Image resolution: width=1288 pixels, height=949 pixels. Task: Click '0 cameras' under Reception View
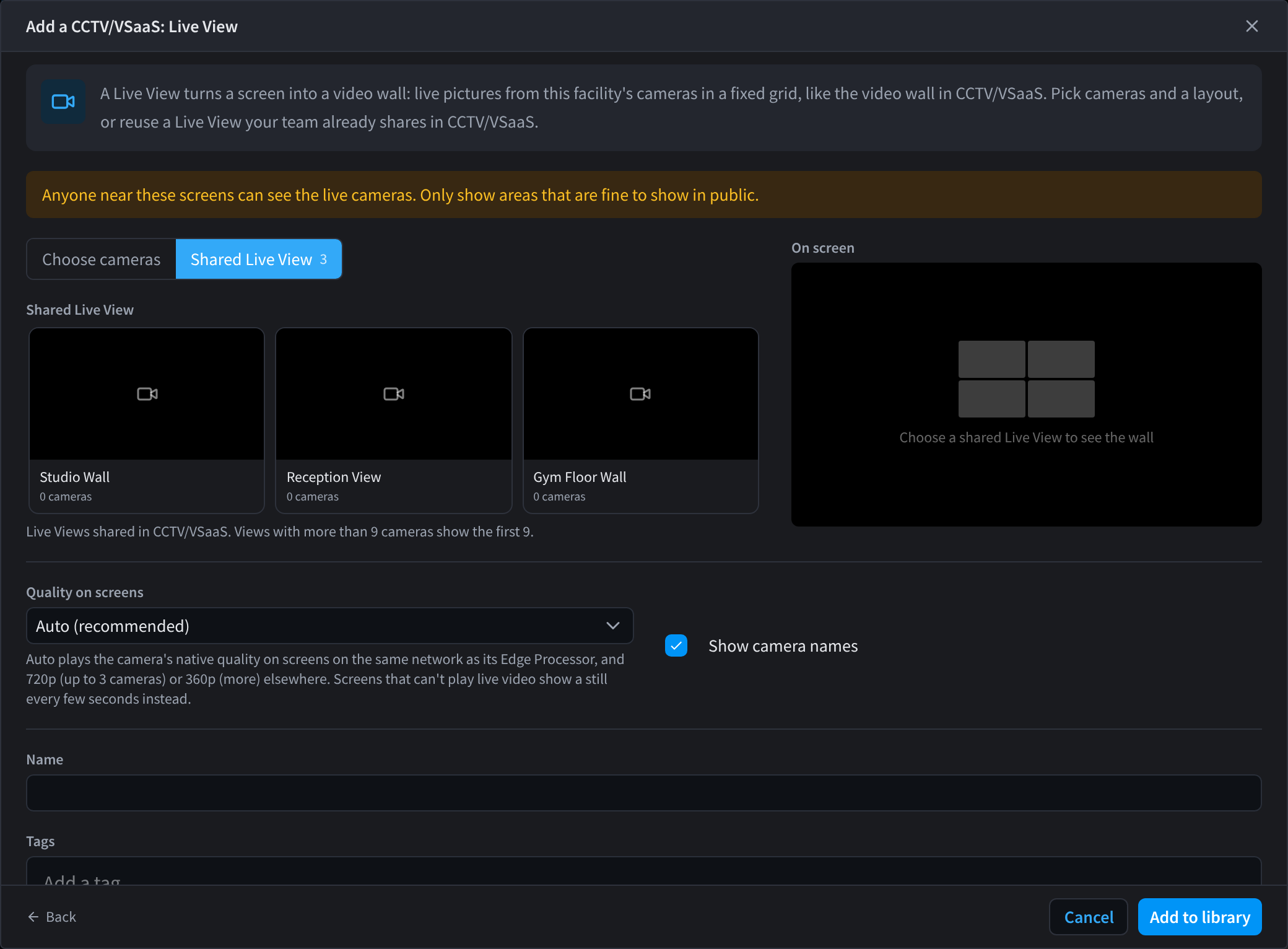pyautogui.click(x=313, y=497)
